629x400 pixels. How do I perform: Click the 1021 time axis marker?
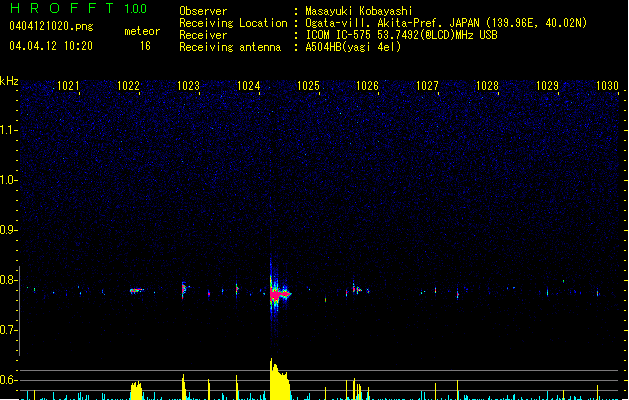pyautogui.click(x=68, y=86)
